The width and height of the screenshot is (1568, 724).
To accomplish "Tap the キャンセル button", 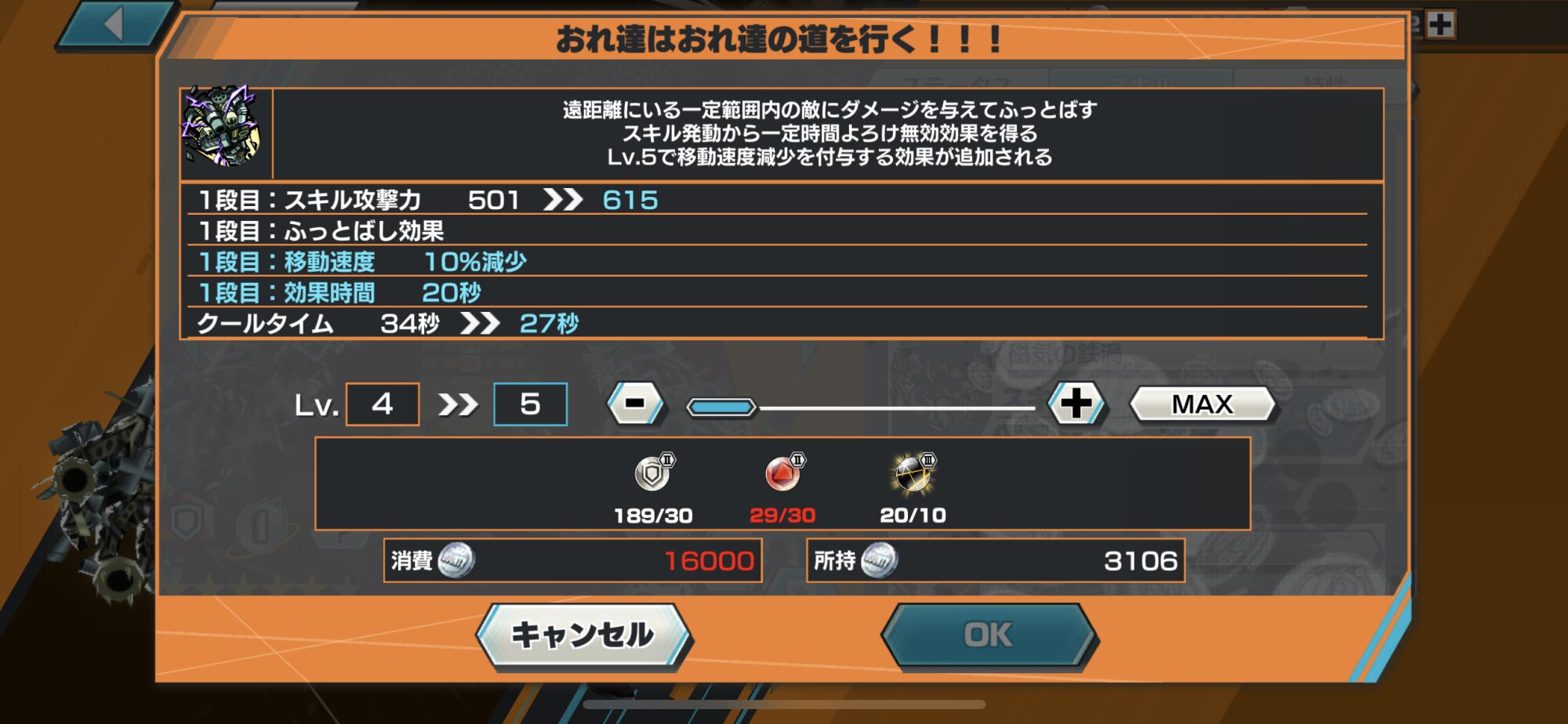I will coord(583,635).
